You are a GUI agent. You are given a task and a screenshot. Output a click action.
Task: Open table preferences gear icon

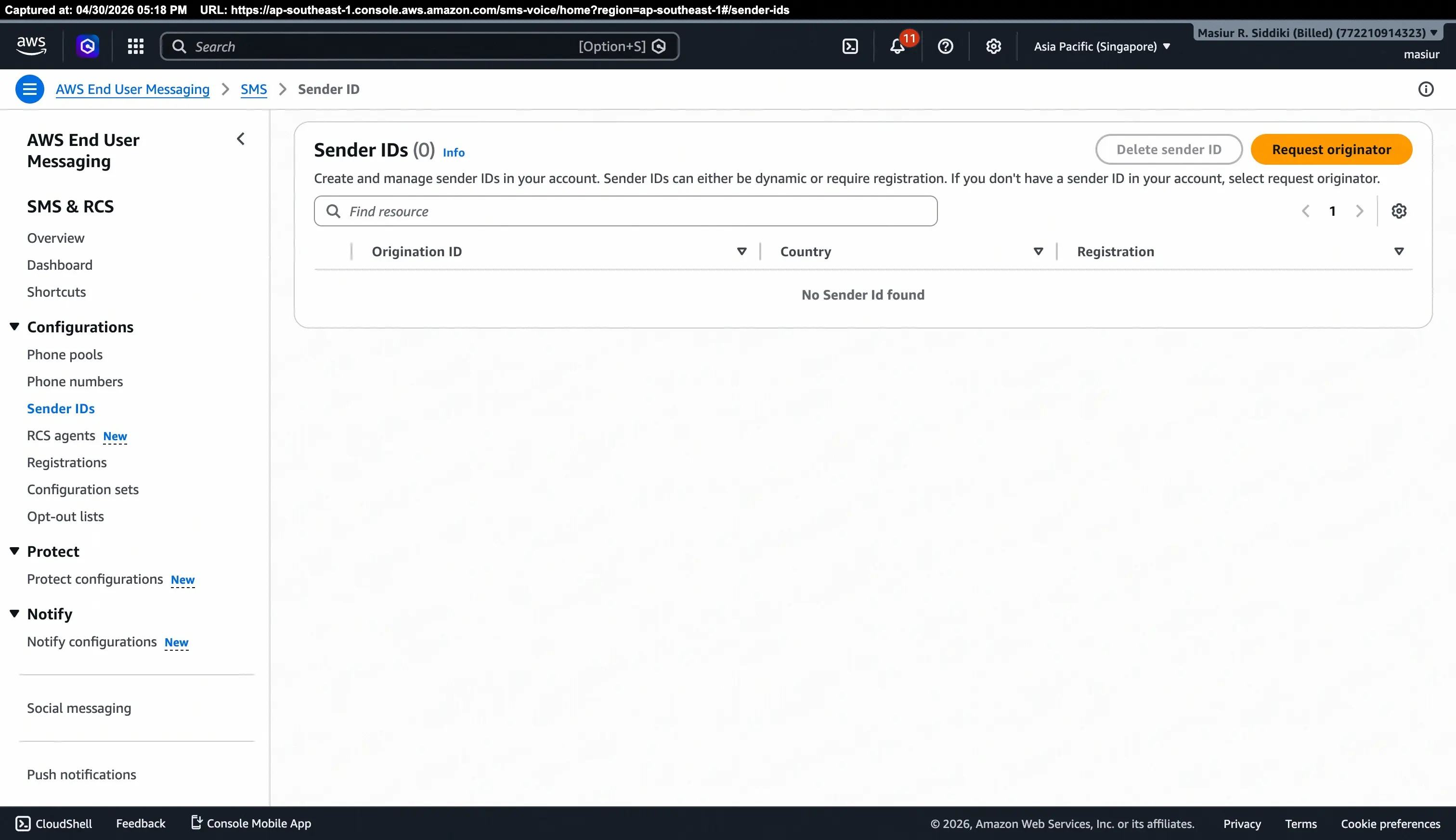tap(1399, 211)
